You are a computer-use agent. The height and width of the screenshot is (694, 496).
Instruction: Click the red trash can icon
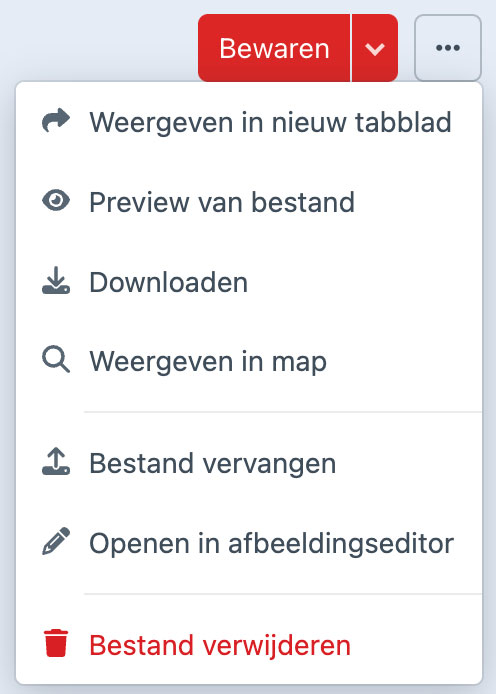point(56,643)
